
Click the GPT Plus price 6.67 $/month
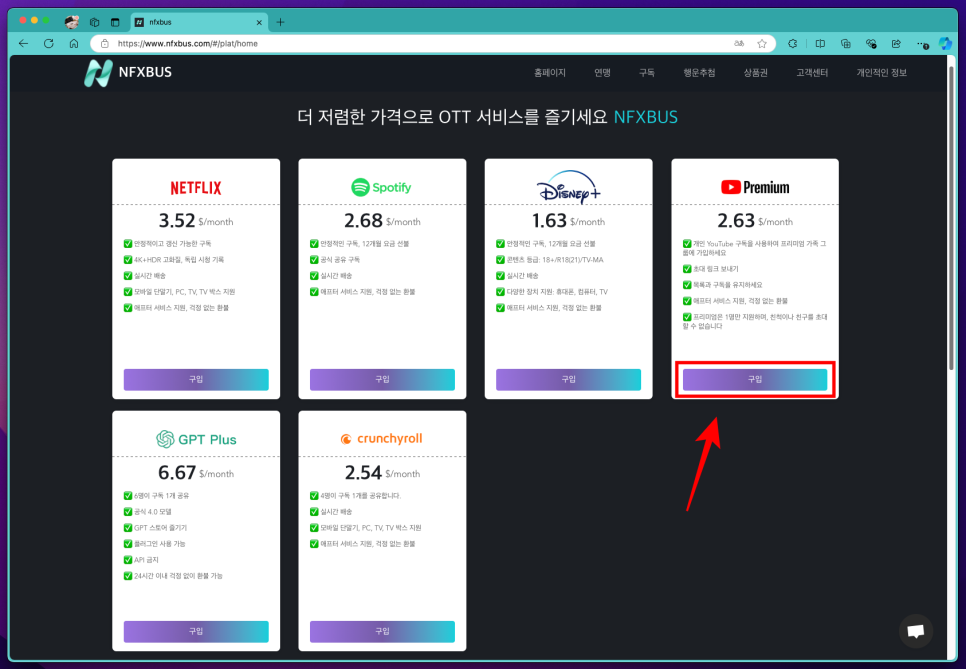pos(196,472)
